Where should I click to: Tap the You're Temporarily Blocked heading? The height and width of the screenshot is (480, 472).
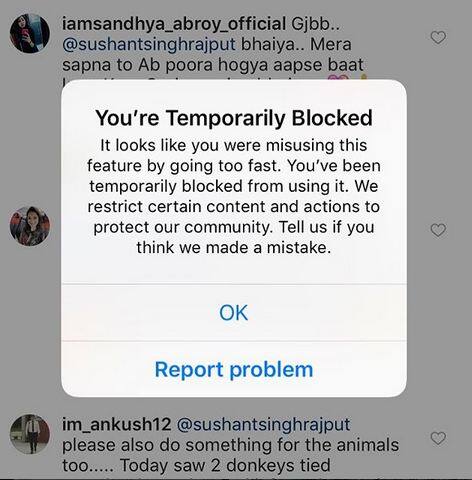(x=234, y=118)
